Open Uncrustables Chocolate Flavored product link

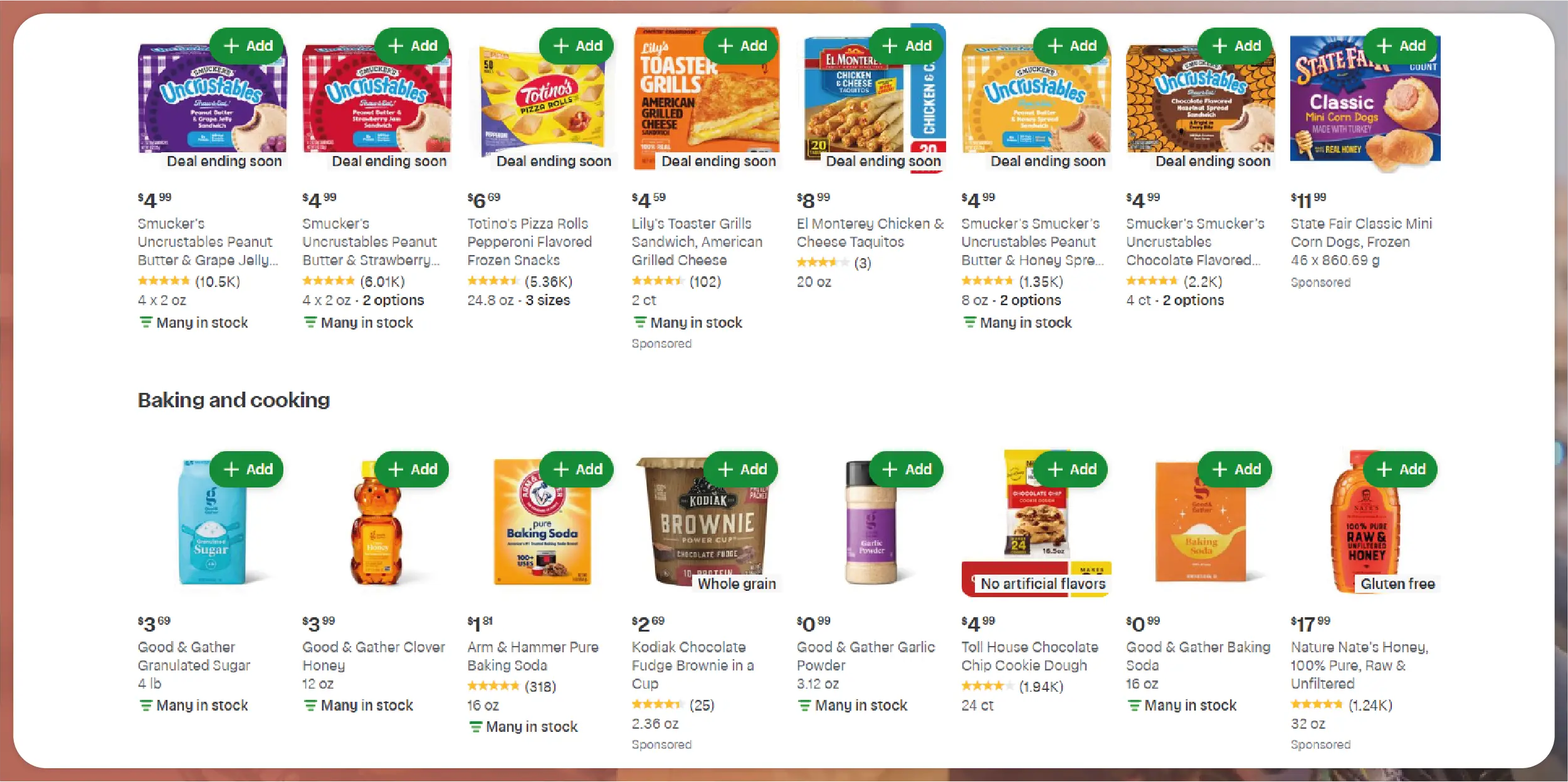(1194, 242)
